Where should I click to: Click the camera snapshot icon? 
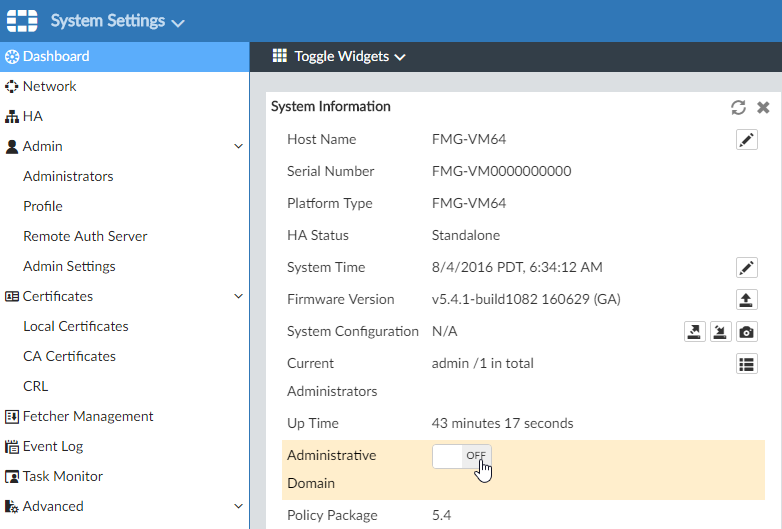(x=746, y=332)
